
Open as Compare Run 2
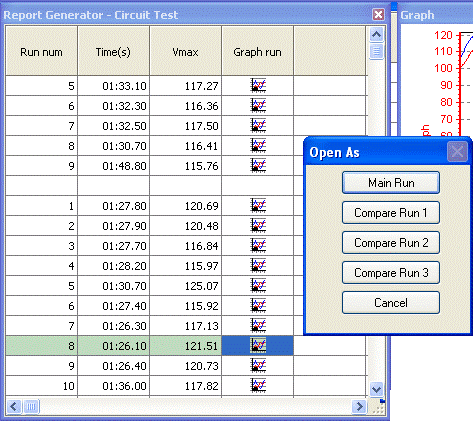391,243
